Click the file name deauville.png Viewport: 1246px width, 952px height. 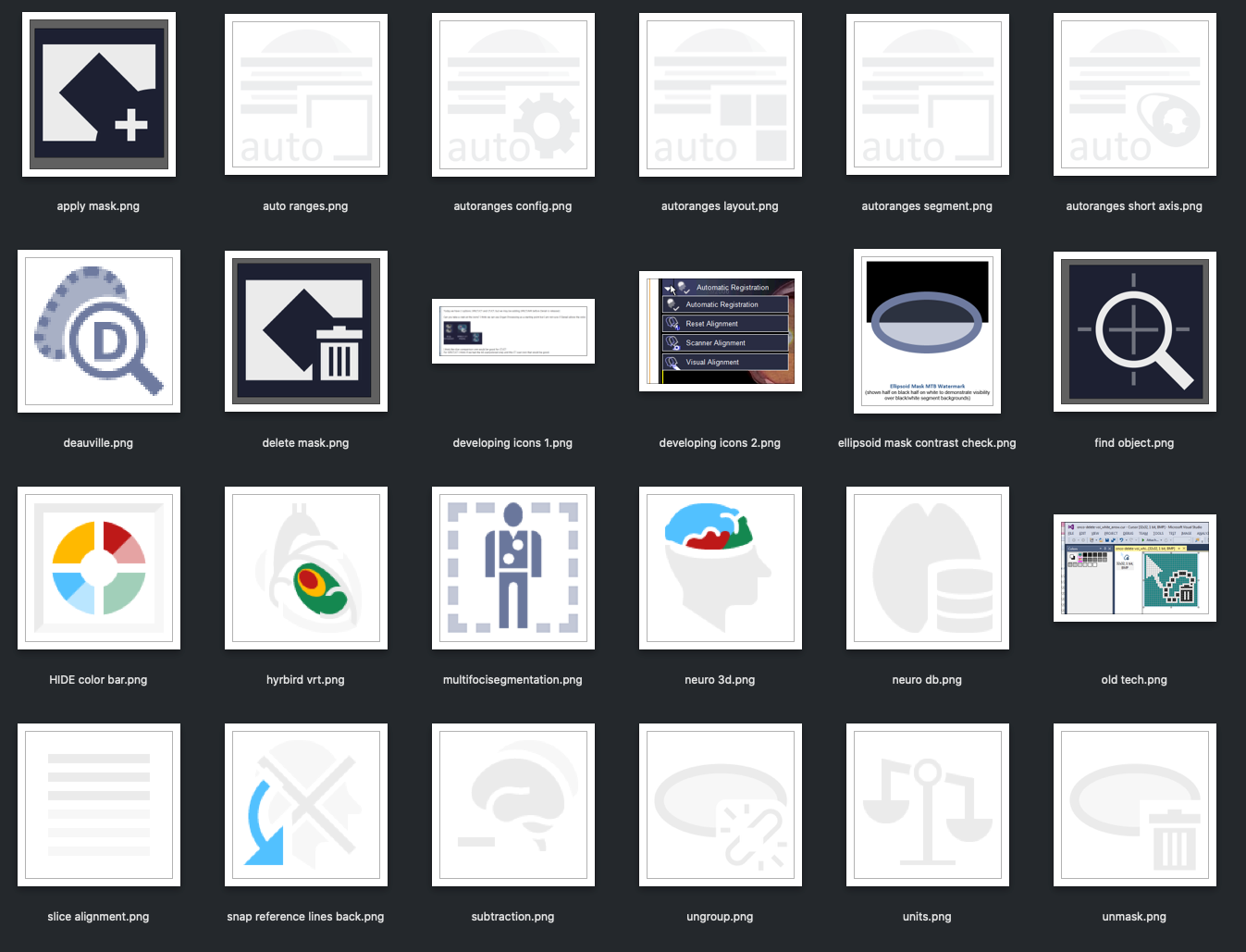[x=98, y=443]
